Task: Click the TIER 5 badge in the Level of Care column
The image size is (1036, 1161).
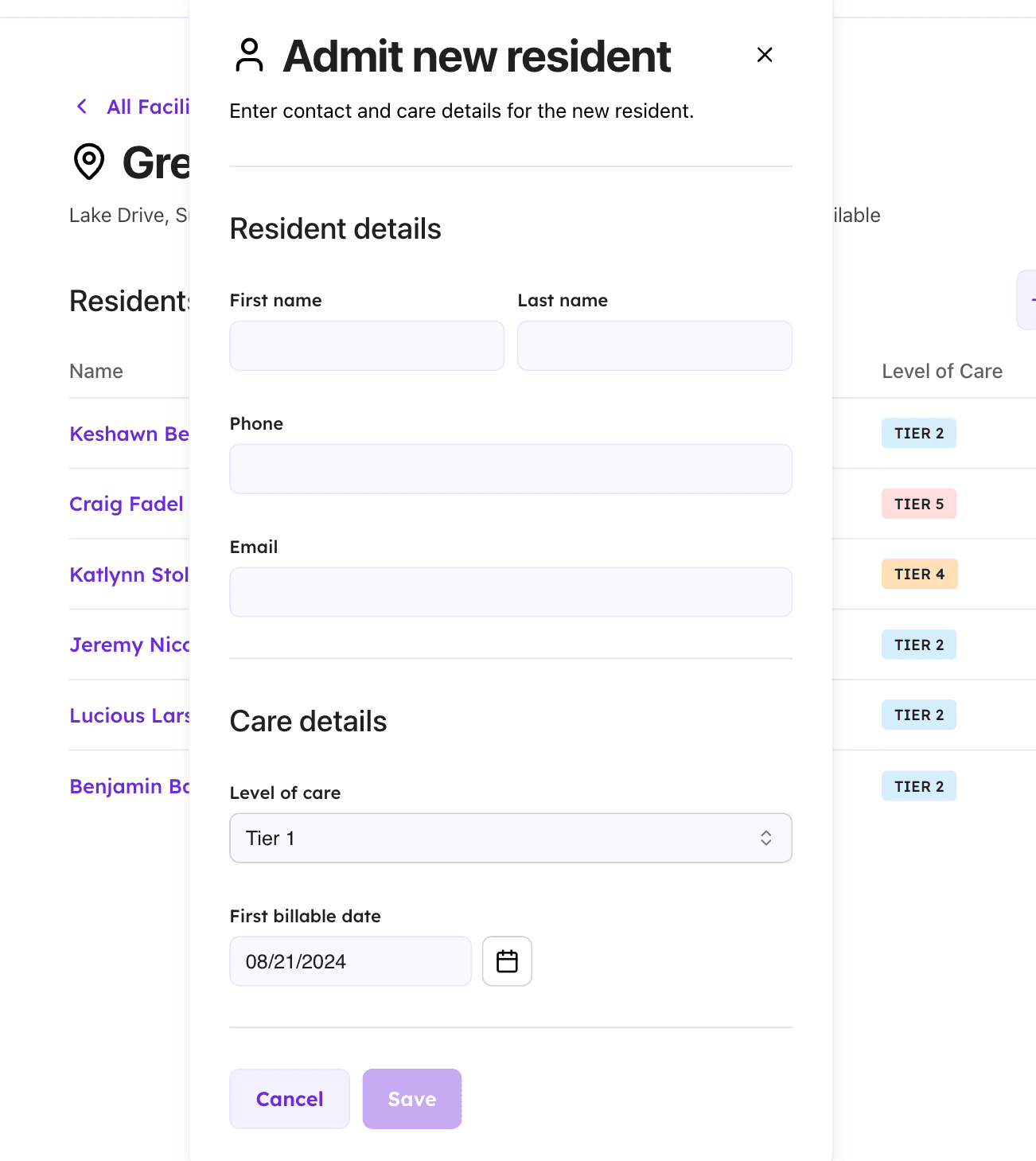Action: click(919, 504)
